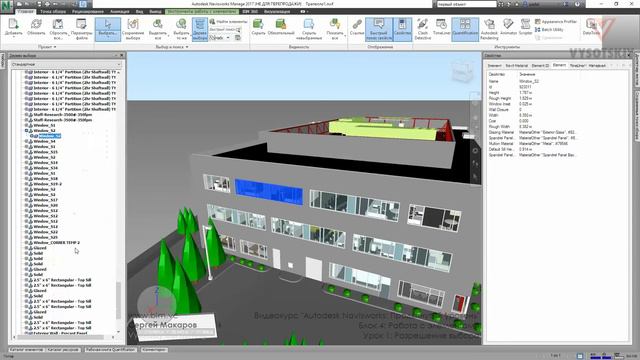Select the Window_S20 tree item
This screenshot has width=640, height=360.
(45, 205)
